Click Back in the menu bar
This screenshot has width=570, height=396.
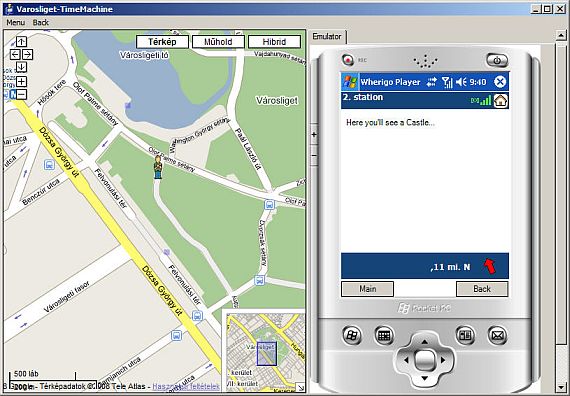click(41, 23)
